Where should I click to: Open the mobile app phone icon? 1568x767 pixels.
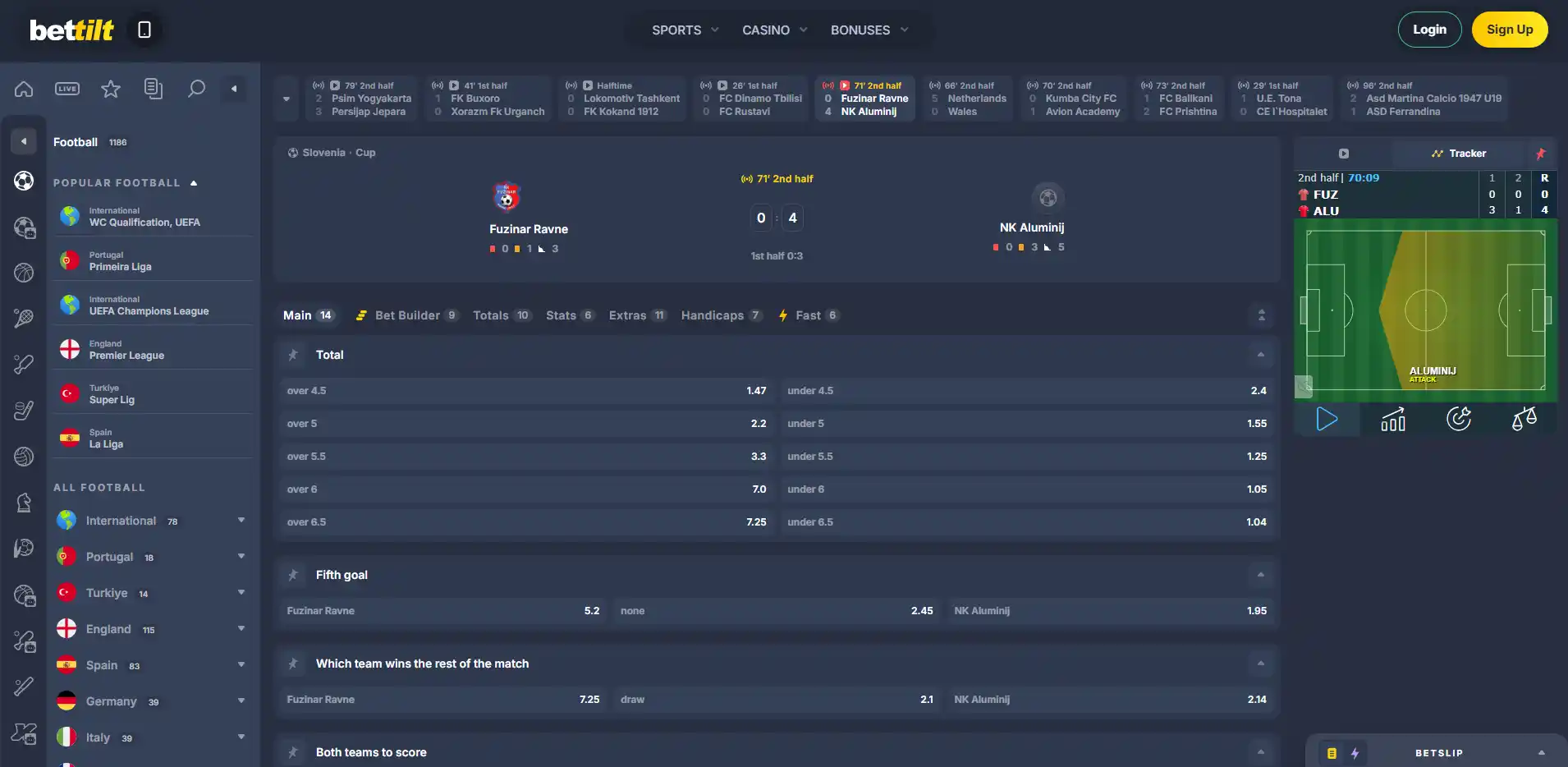[144, 30]
